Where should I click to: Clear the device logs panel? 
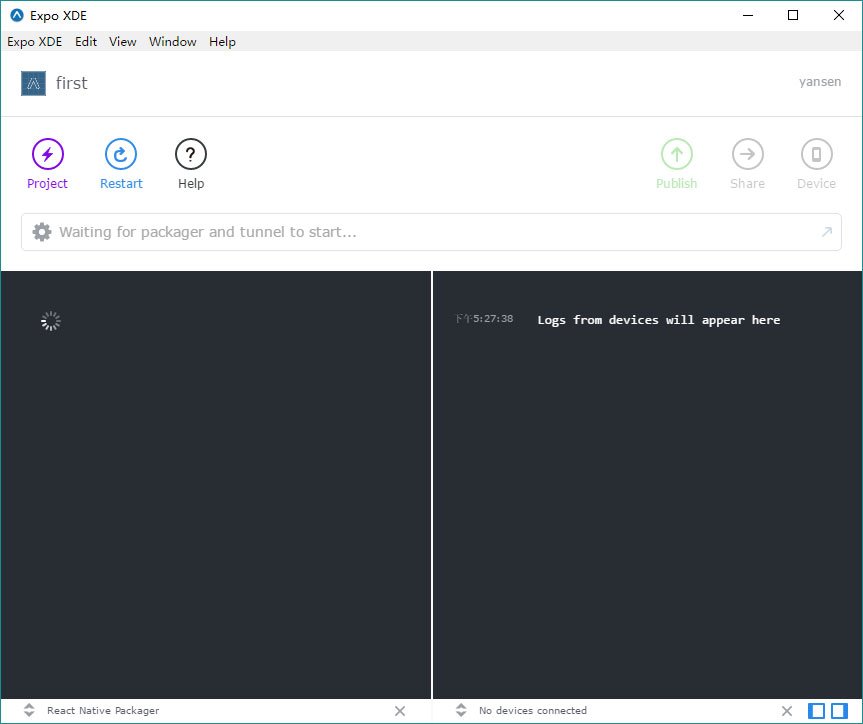tap(787, 711)
